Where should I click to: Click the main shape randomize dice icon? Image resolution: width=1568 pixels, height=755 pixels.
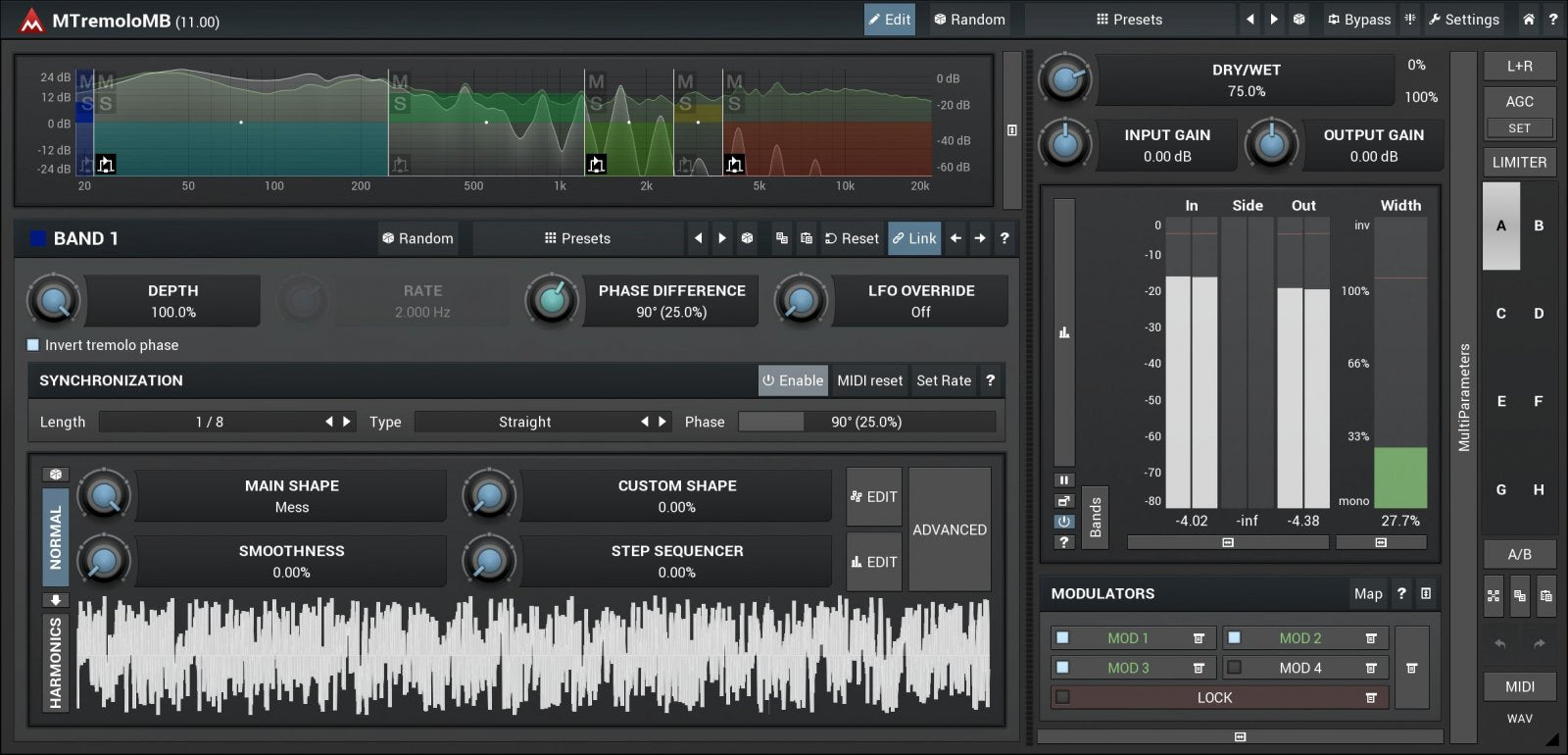(56, 475)
